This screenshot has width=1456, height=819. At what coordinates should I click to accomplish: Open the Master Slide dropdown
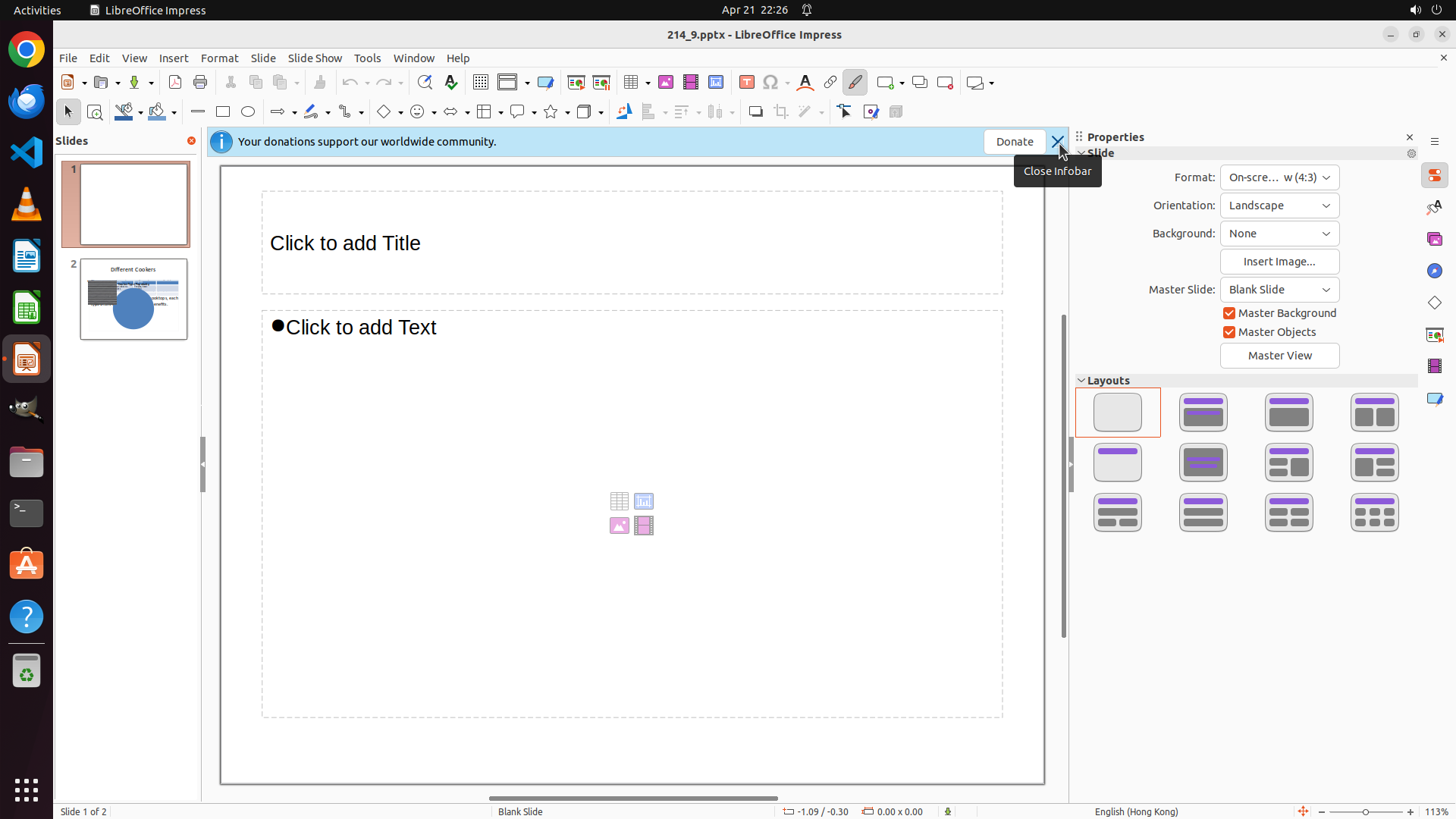pos(1279,290)
